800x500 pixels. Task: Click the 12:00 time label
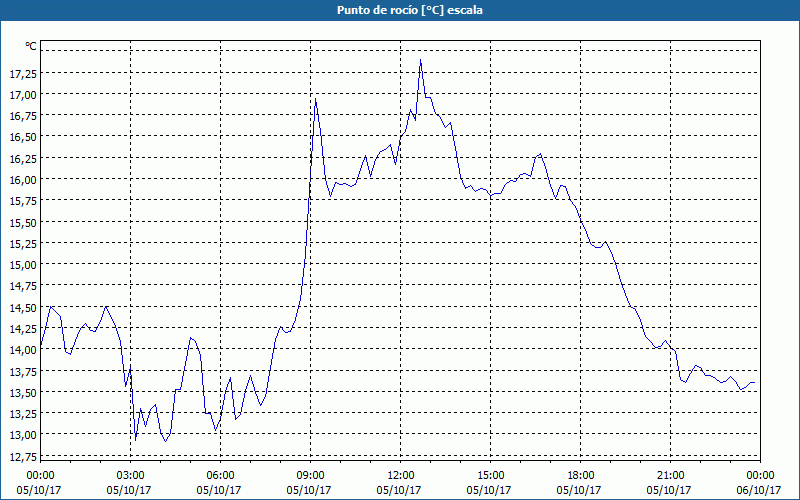click(x=401, y=476)
